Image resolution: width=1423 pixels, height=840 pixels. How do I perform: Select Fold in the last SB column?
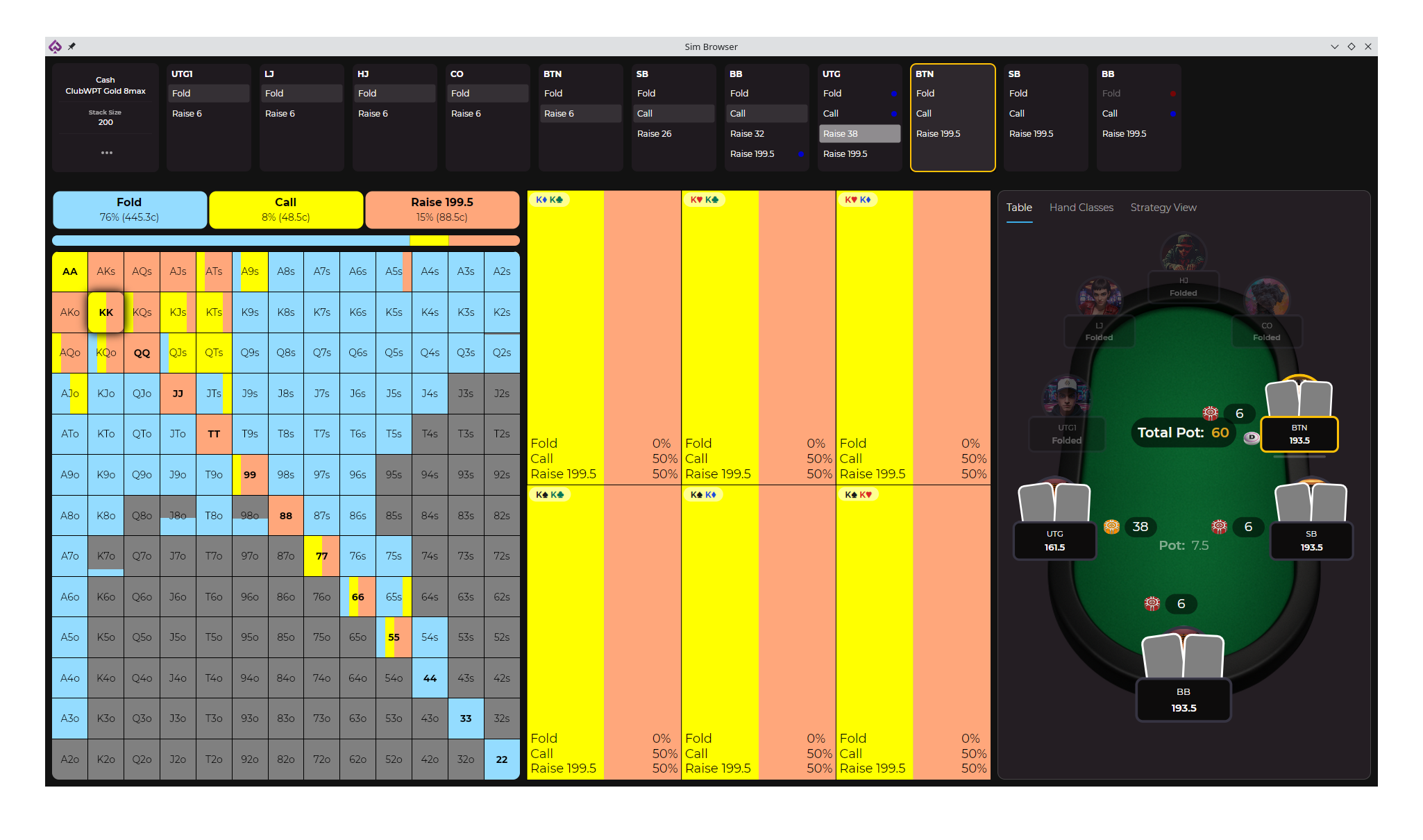1046,93
